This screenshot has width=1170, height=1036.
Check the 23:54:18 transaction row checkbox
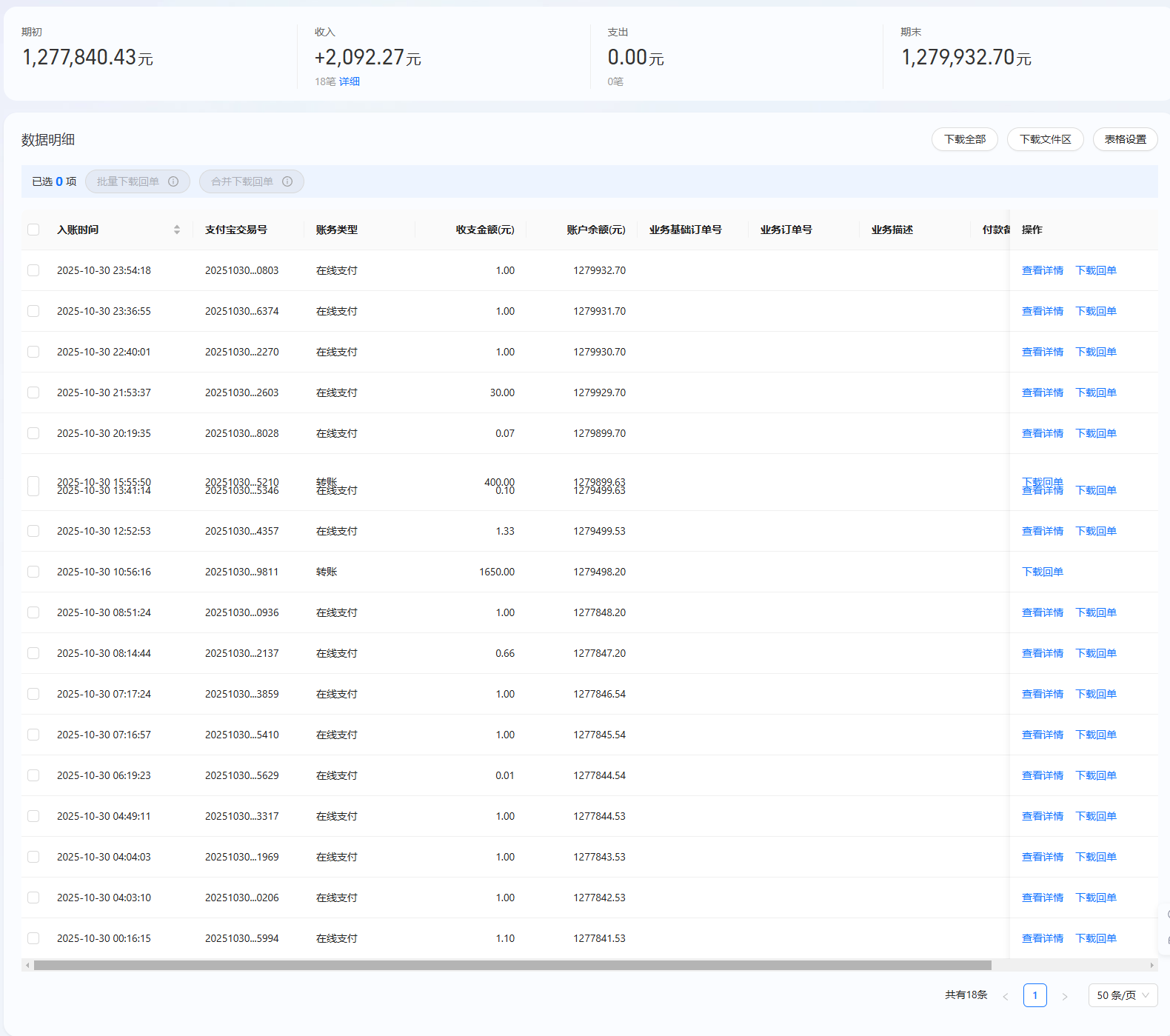(33, 270)
